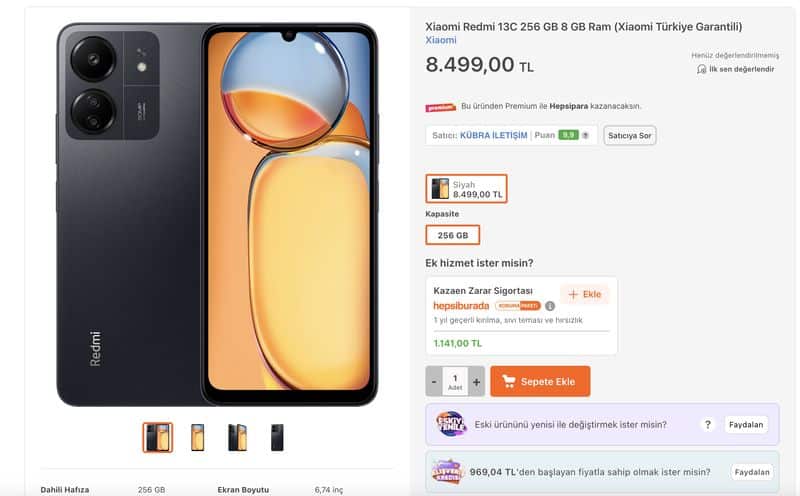The width and height of the screenshot is (800, 496).
Task: Add the product with Sepete Ekle
Action: tap(540, 381)
